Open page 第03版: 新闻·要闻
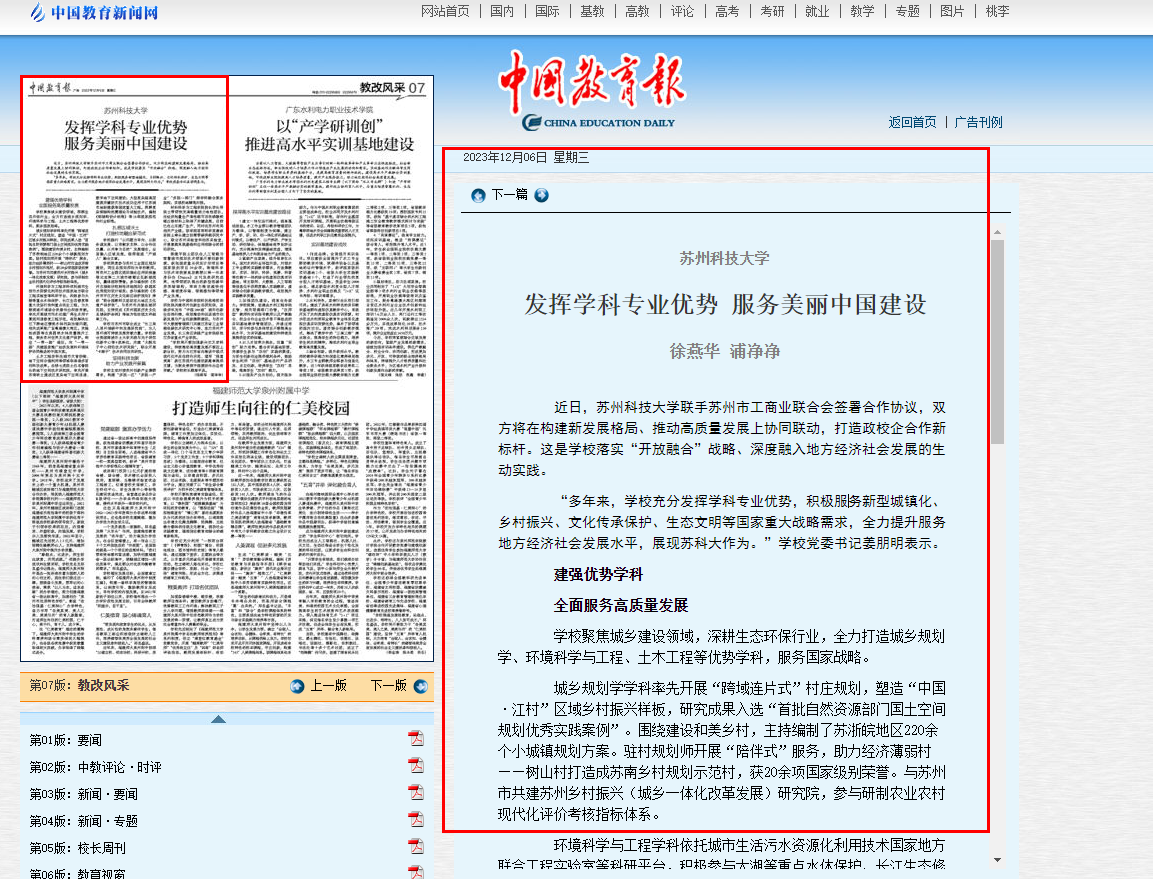The image size is (1153, 879). pyautogui.click(x=83, y=794)
